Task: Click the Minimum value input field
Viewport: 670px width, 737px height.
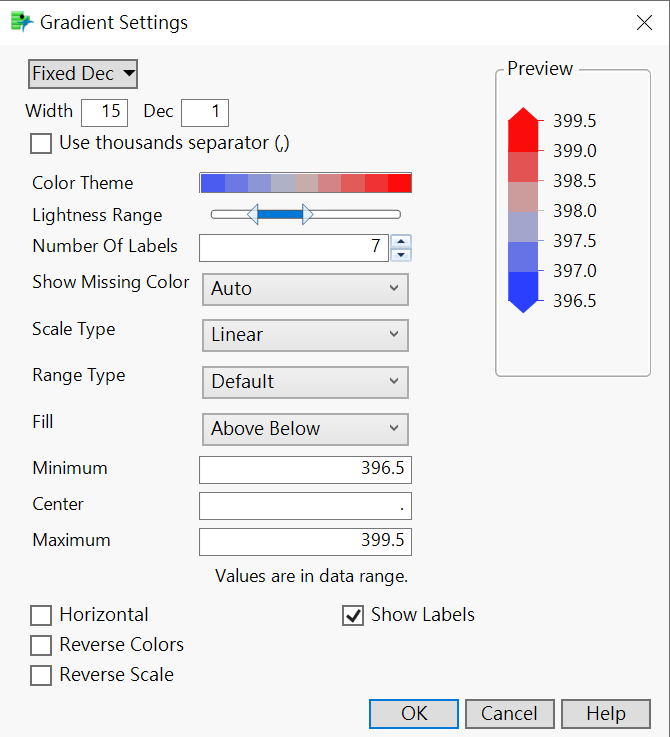Action: coord(305,469)
